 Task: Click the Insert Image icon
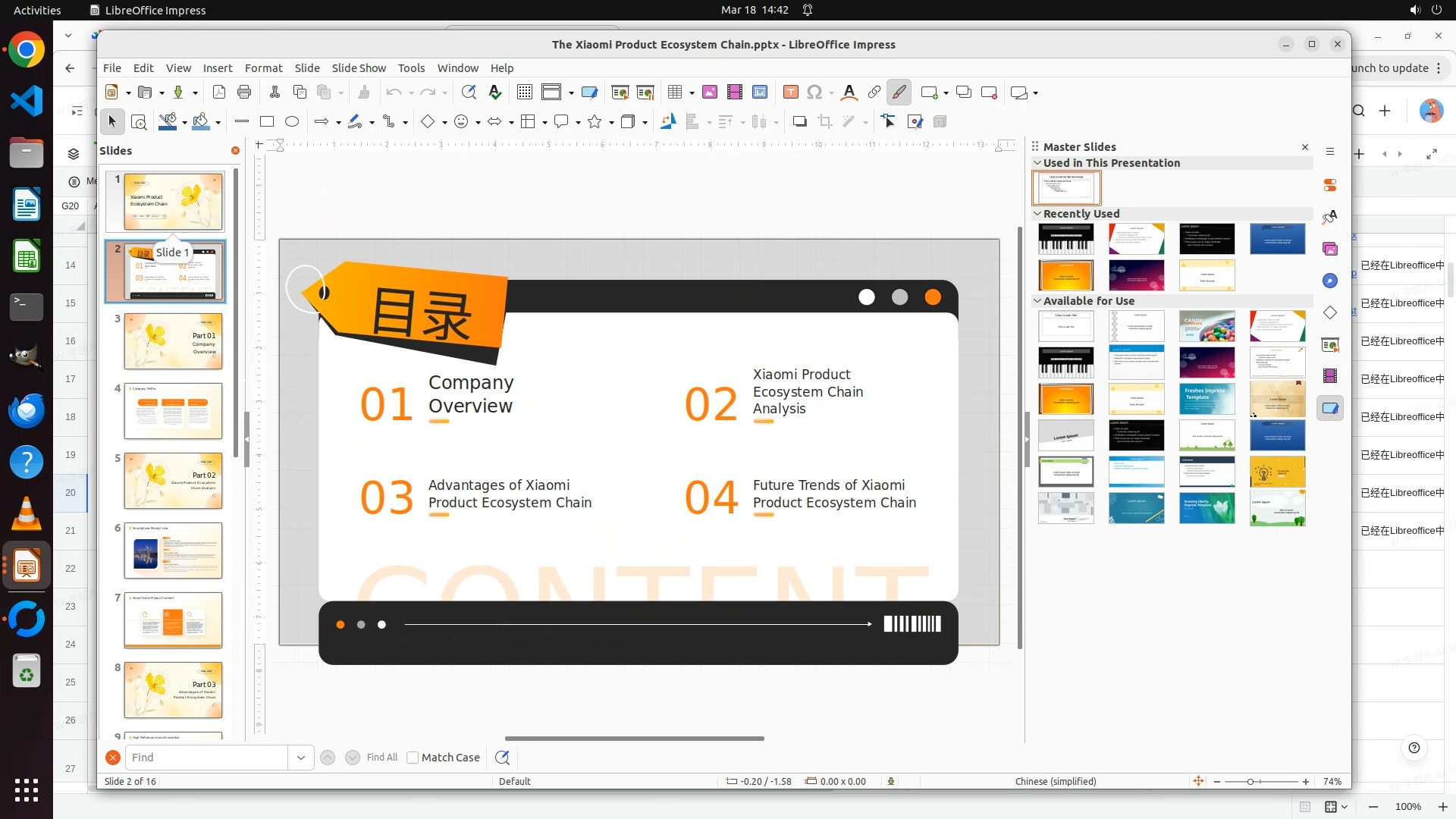point(710,93)
